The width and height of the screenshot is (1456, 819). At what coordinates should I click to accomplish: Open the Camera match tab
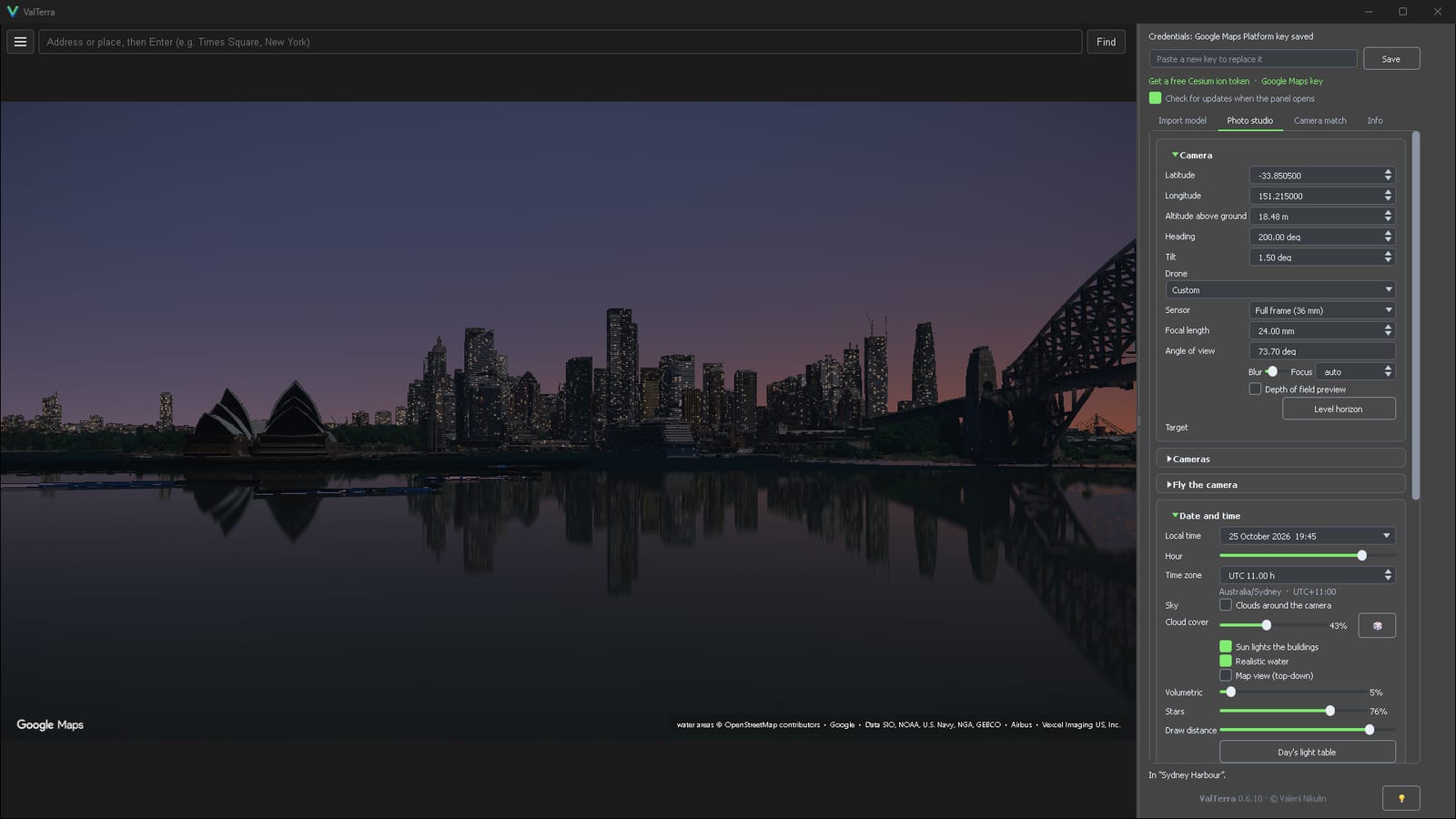[x=1319, y=120]
